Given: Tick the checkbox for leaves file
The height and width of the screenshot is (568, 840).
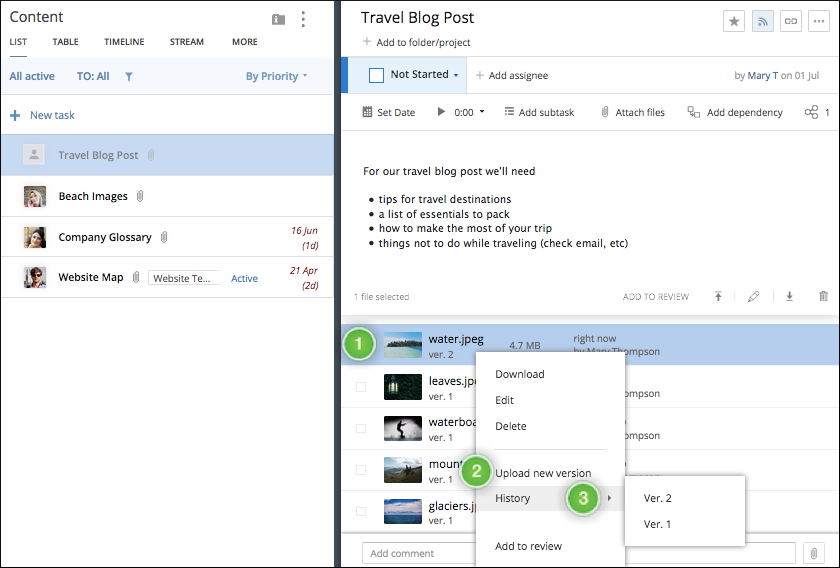Looking at the screenshot, I should click(361, 387).
